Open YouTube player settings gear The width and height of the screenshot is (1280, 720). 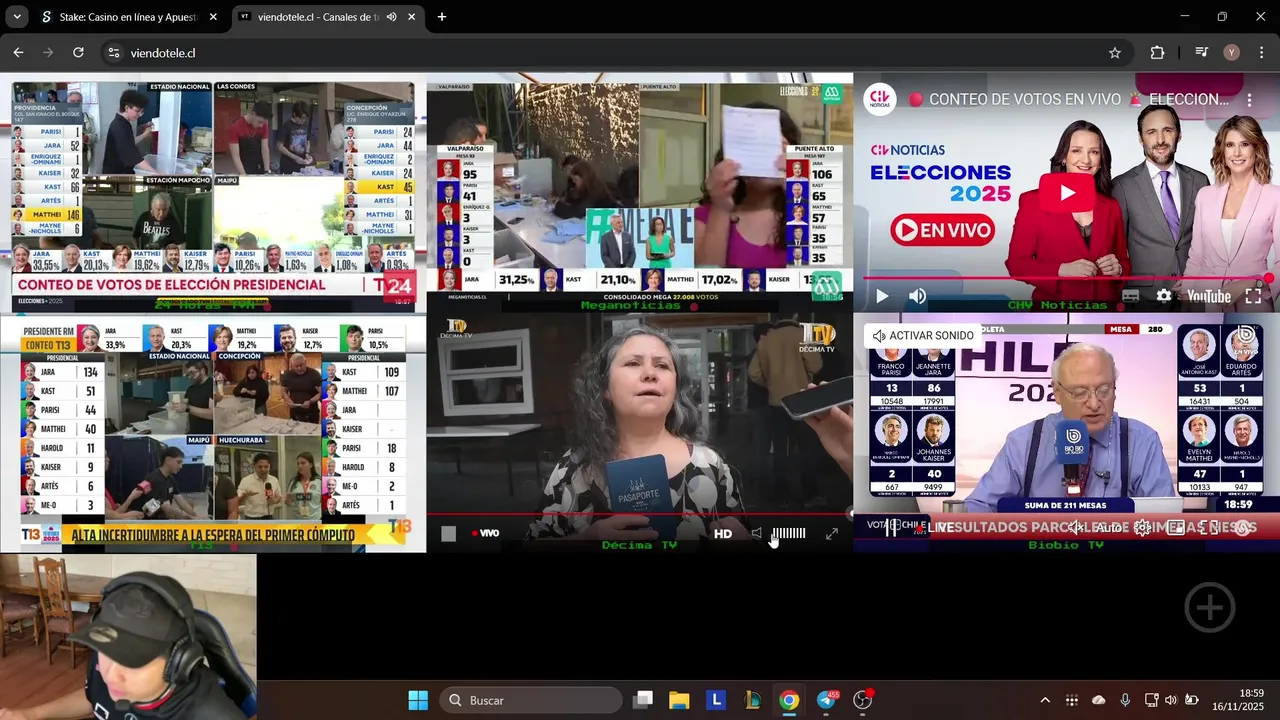click(x=1164, y=296)
